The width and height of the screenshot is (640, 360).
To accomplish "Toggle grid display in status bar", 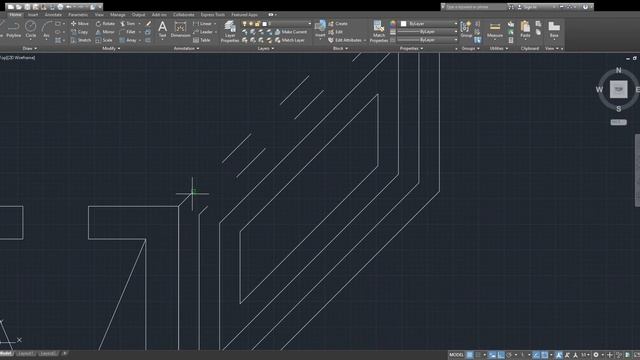I will point(470,355).
